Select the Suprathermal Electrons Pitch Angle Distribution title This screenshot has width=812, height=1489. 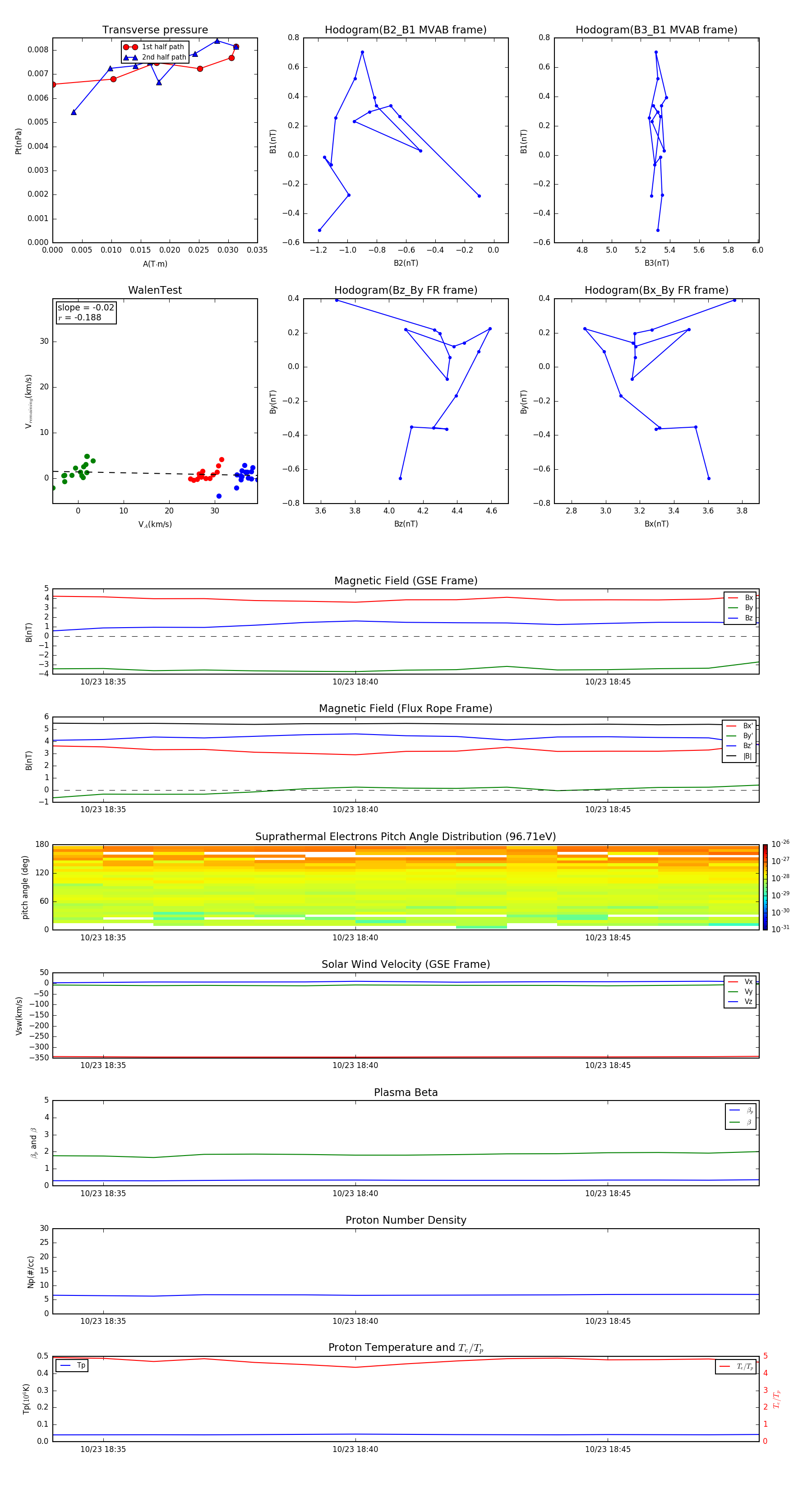406,837
